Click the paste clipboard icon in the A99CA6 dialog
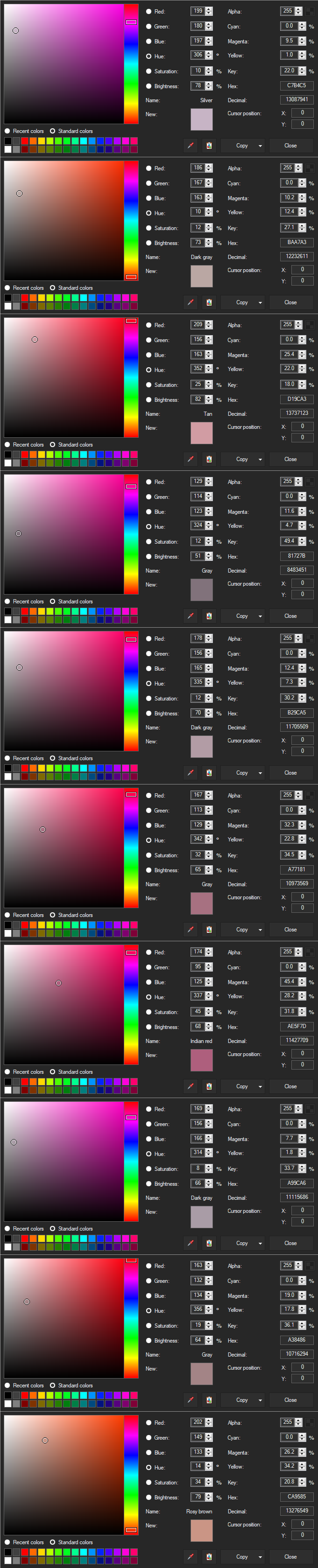 tap(209, 1243)
